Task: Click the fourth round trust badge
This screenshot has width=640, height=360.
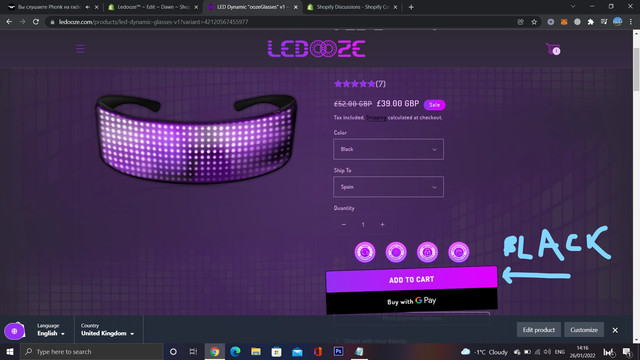Action: click(459, 252)
